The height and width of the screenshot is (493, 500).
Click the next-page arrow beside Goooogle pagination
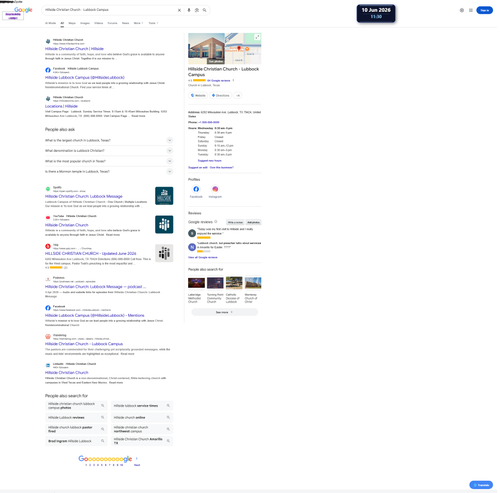137,459
